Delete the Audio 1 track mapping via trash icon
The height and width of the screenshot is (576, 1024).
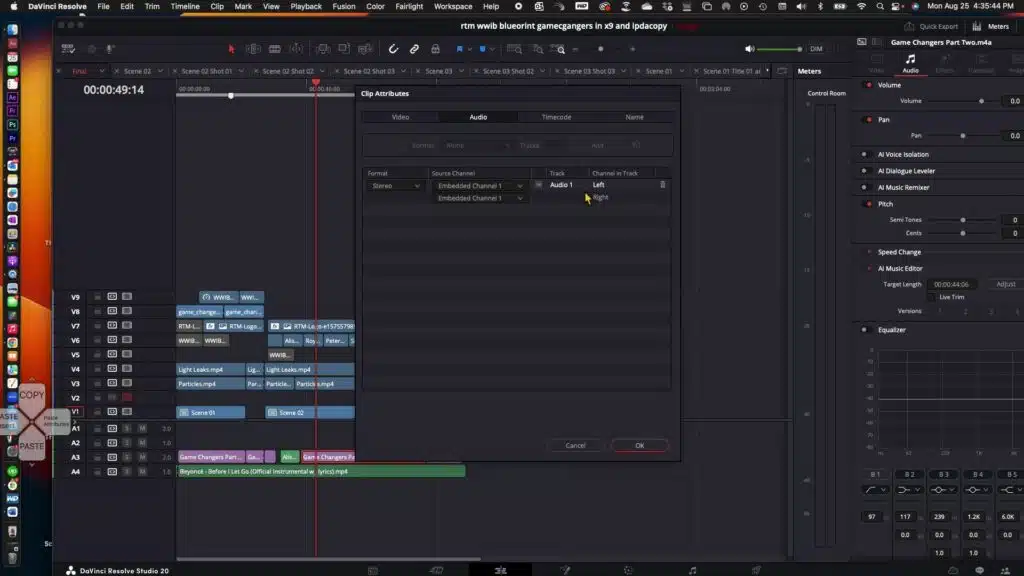tap(661, 185)
